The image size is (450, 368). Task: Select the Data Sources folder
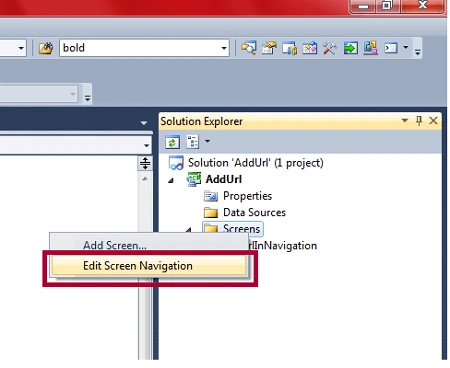(254, 212)
